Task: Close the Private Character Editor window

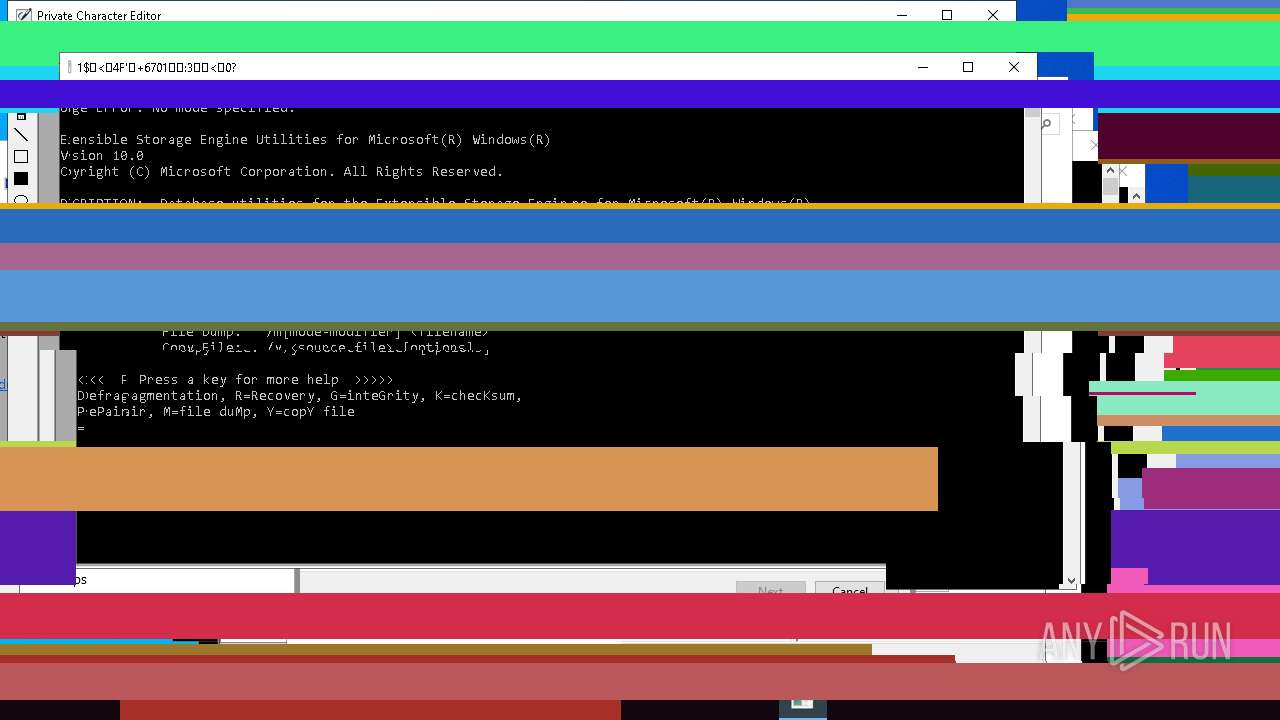Action: click(993, 15)
